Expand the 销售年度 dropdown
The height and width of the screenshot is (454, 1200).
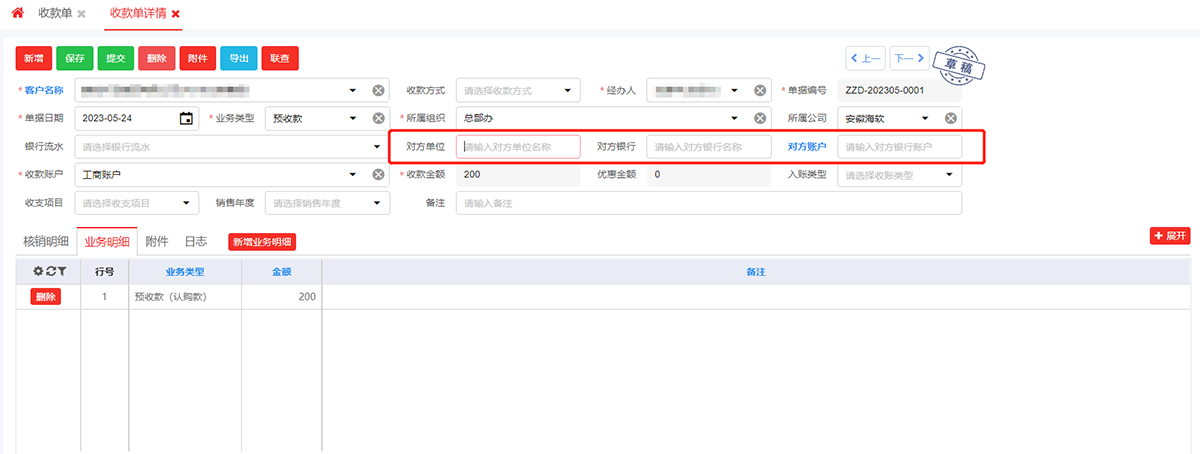tap(377, 203)
